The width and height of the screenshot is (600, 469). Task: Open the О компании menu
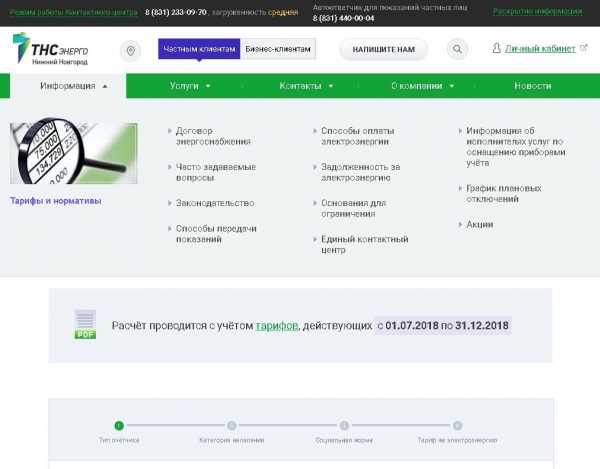(x=422, y=86)
